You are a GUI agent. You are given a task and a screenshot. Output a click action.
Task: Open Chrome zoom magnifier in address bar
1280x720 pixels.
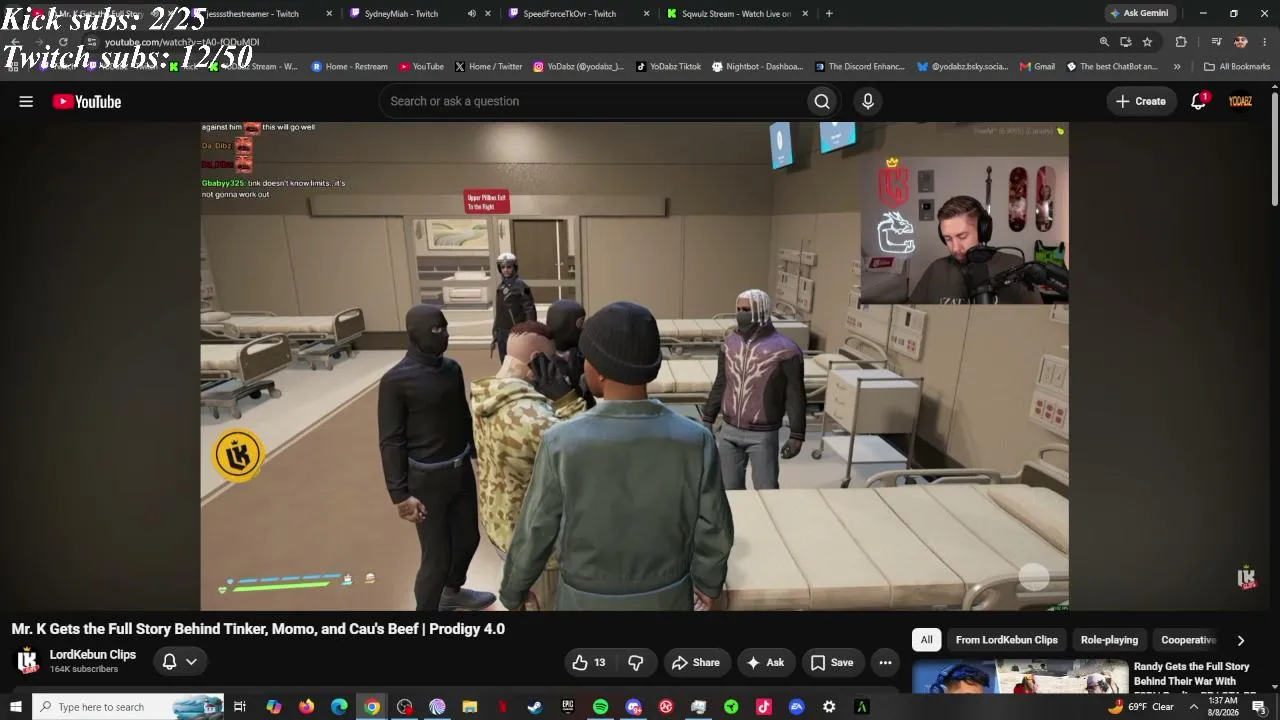click(x=1104, y=42)
